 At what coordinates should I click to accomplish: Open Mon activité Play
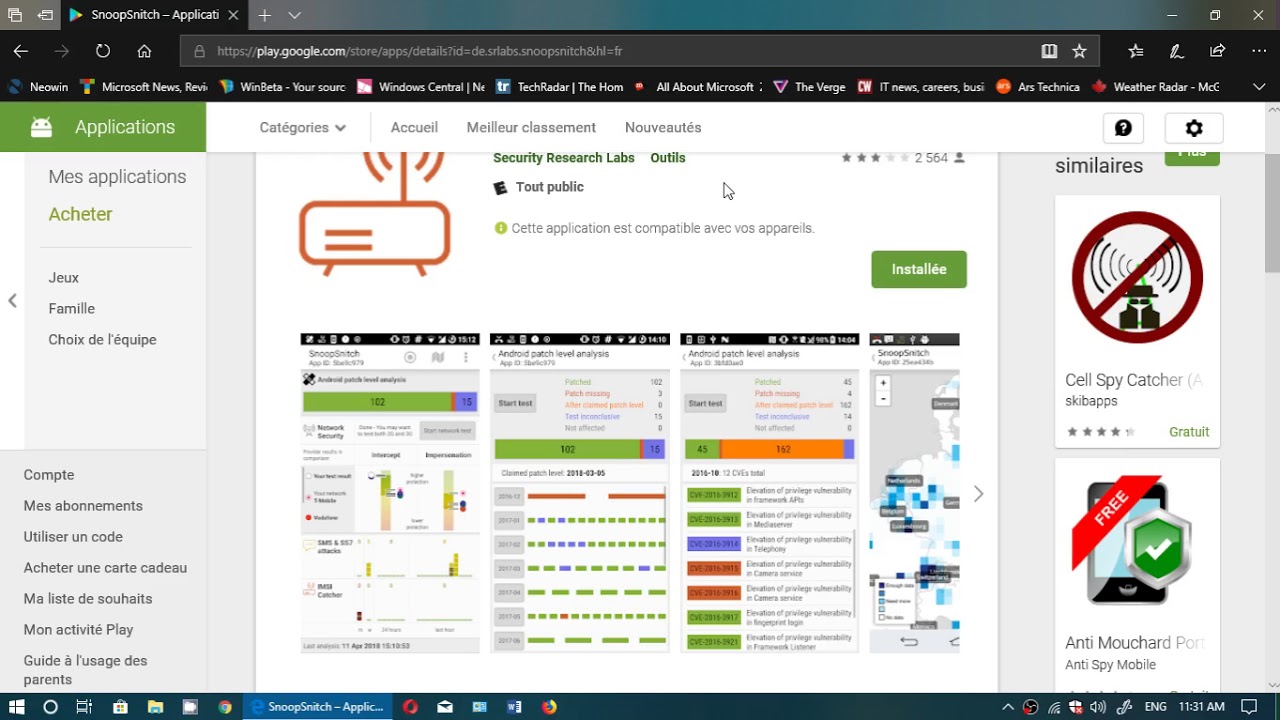point(78,630)
